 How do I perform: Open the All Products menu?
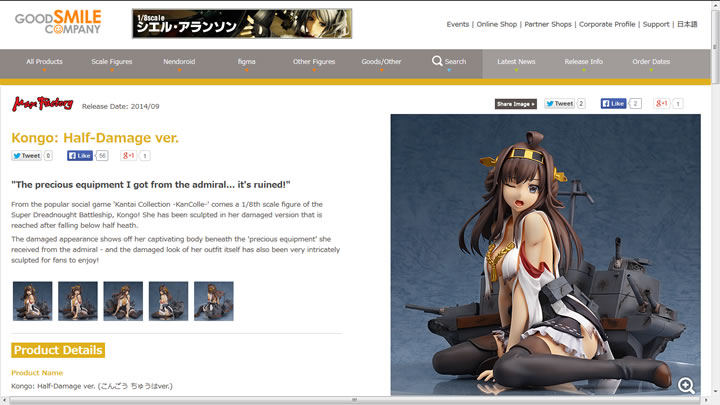(x=45, y=62)
